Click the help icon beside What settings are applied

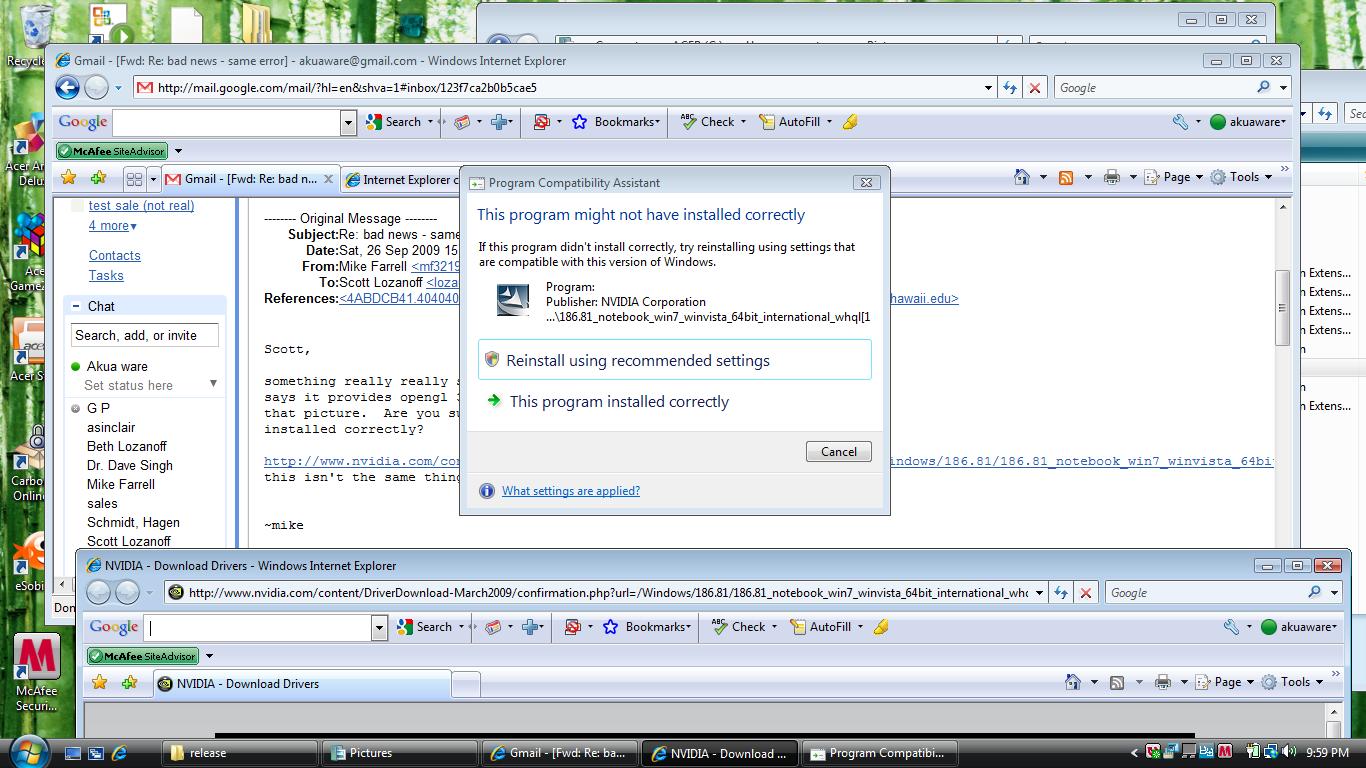coord(487,491)
